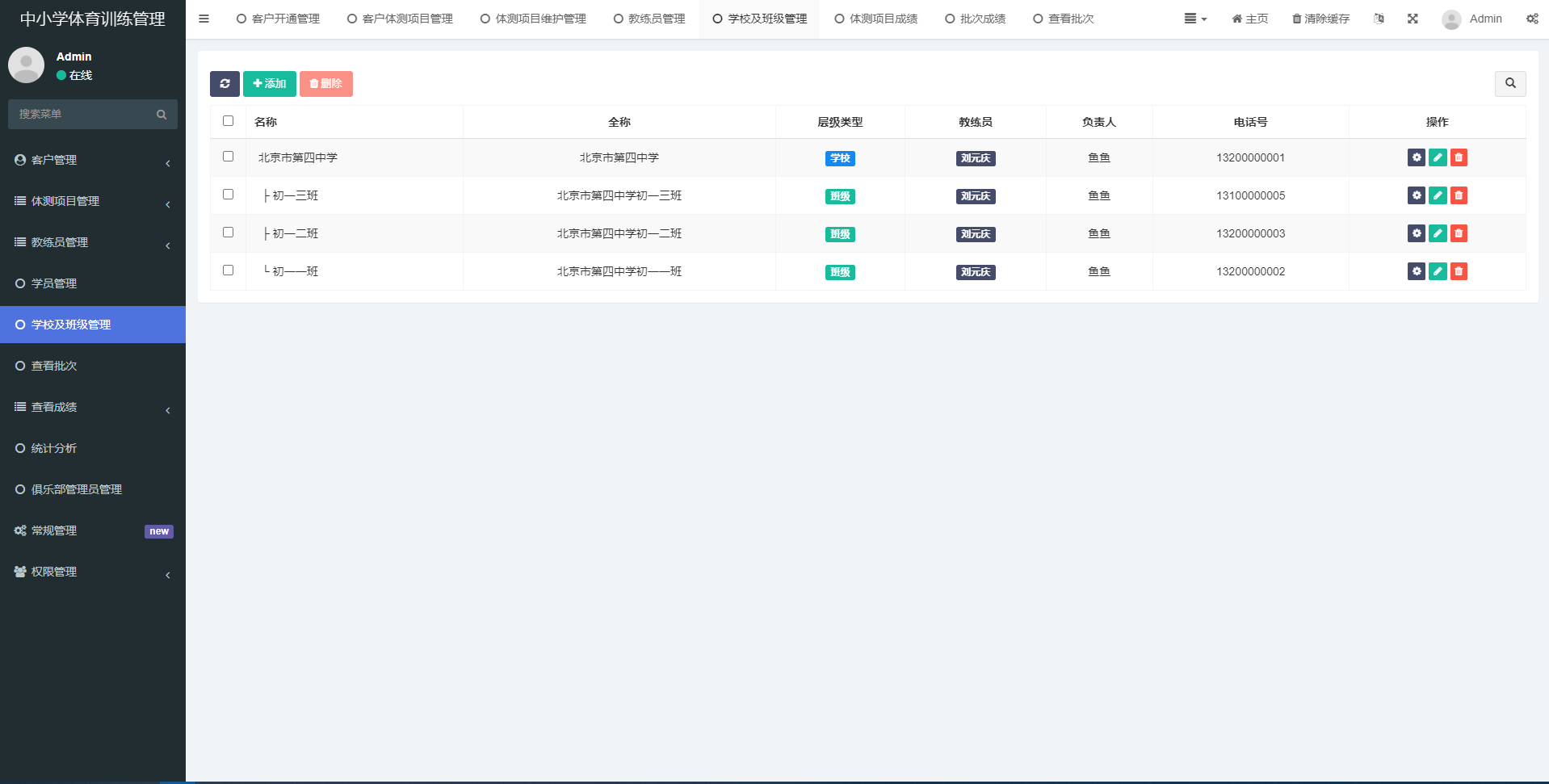The height and width of the screenshot is (784, 1549).
Task: Tick the checkbox for 北京市第四中学 row
Action: [228, 157]
